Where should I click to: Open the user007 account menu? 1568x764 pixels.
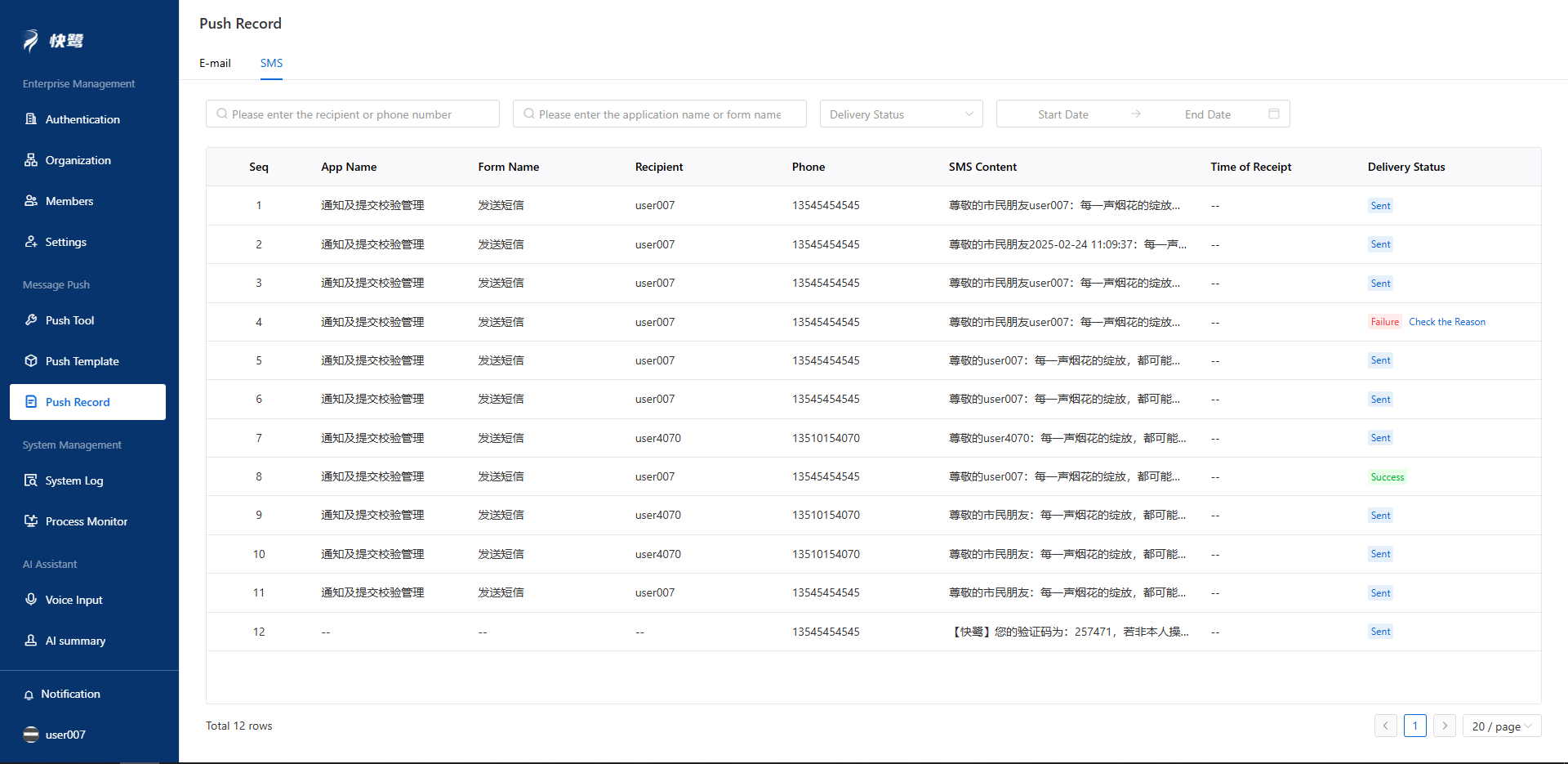[x=65, y=735]
